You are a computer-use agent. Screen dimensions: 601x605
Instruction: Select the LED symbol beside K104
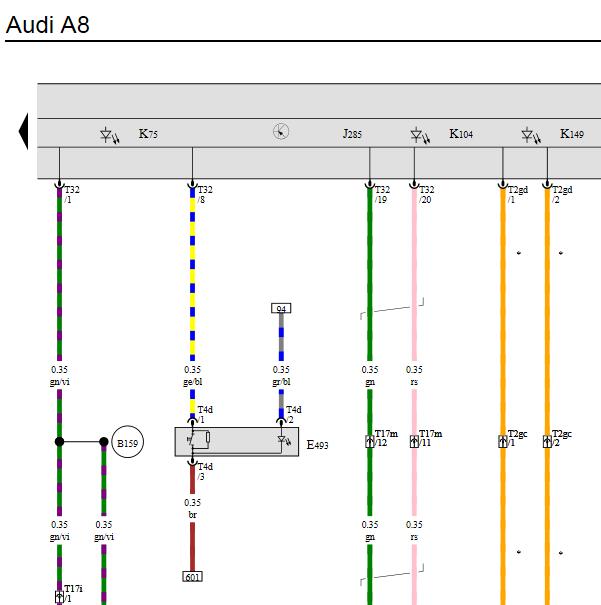(420, 135)
